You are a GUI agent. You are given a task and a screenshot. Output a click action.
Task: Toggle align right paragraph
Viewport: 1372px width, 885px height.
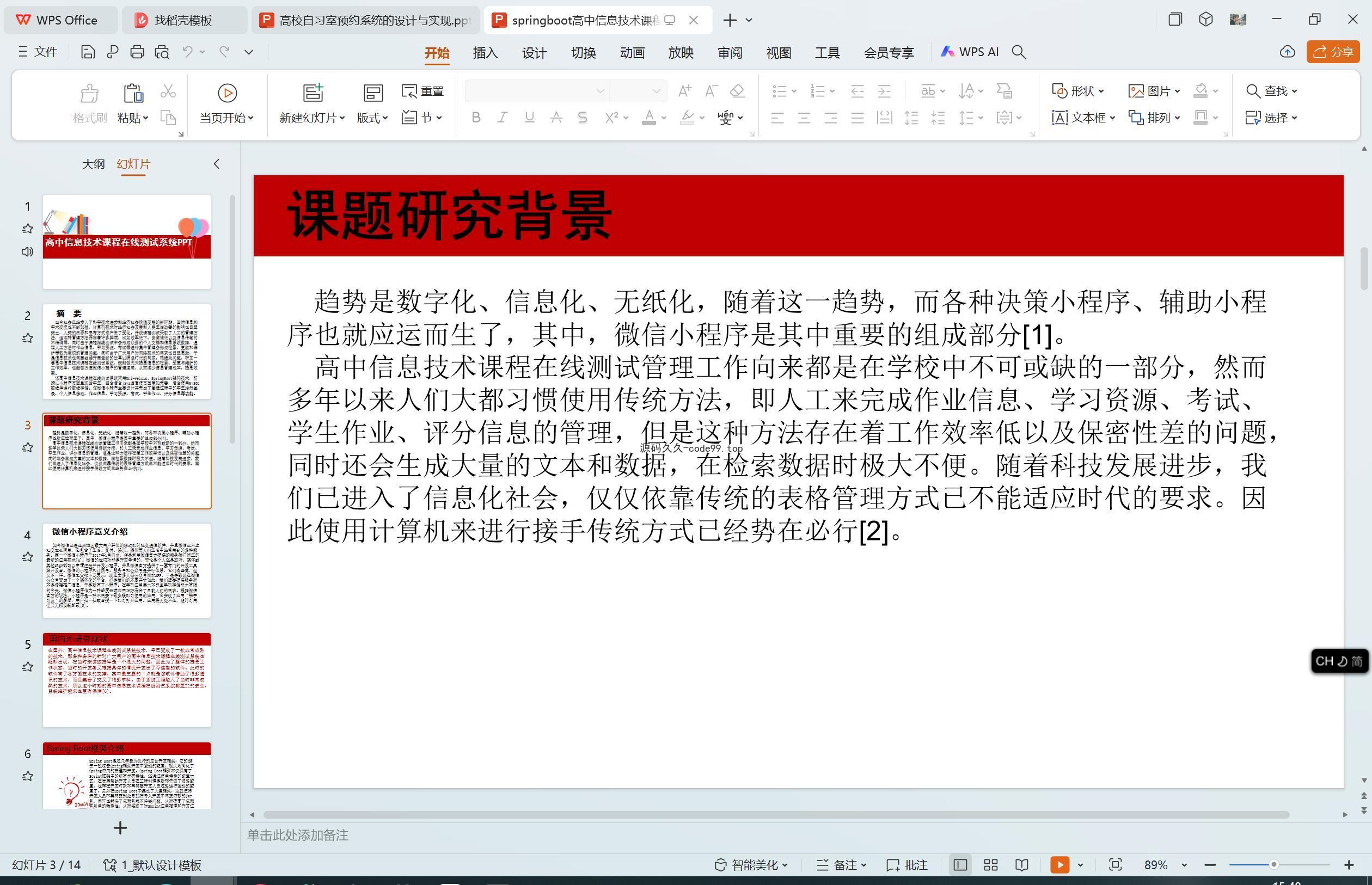click(831, 118)
